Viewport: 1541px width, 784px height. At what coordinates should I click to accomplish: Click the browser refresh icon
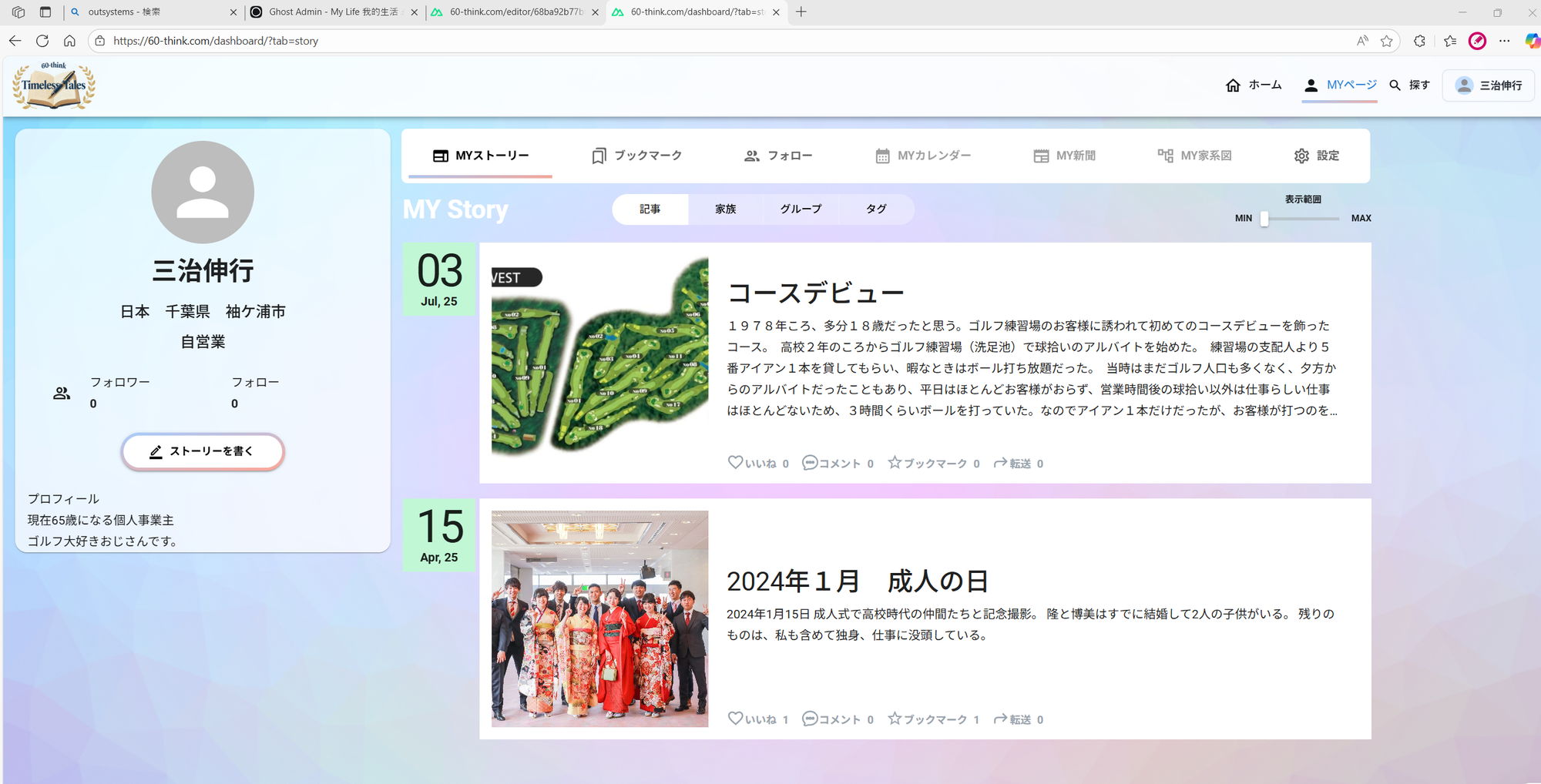(x=42, y=41)
